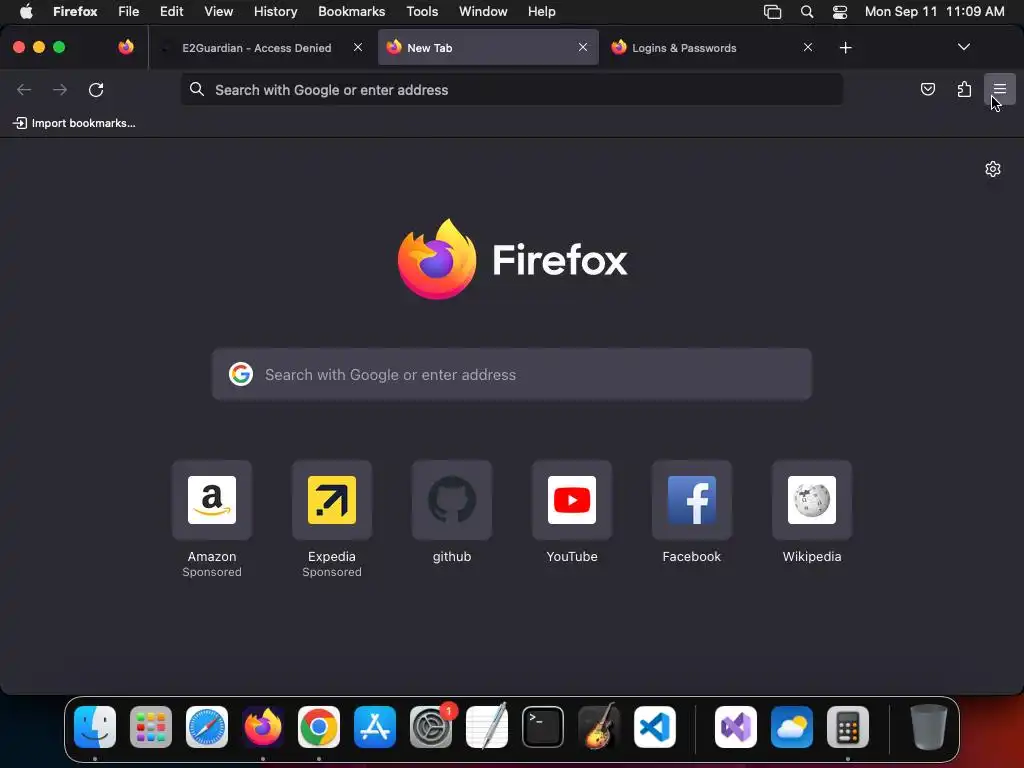The height and width of the screenshot is (768, 1024).
Task: Click Import bookmarks… in bookmarks toolbar
Action: coord(74,123)
